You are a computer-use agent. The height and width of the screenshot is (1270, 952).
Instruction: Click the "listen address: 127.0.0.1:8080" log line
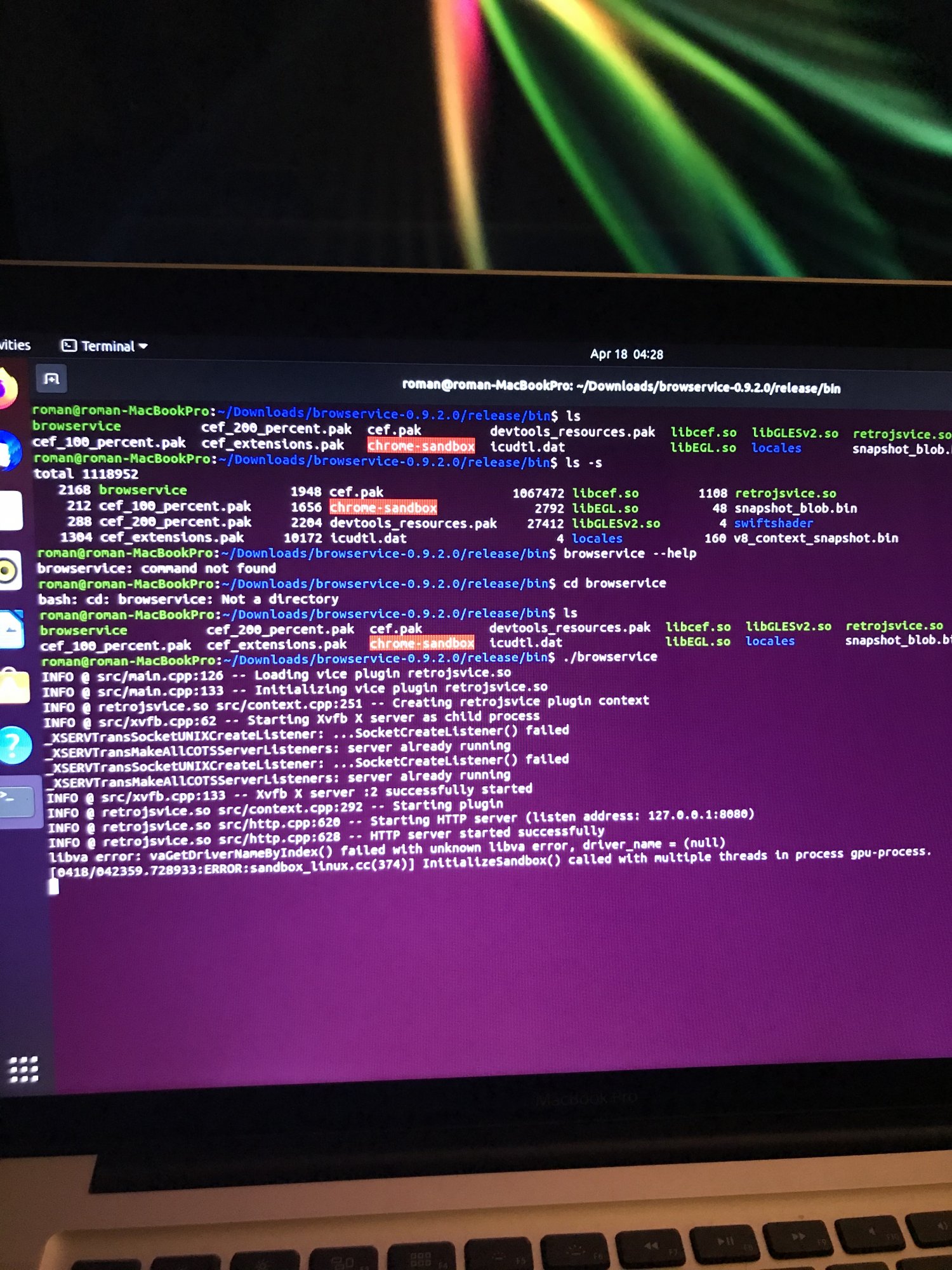pos(401,820)
